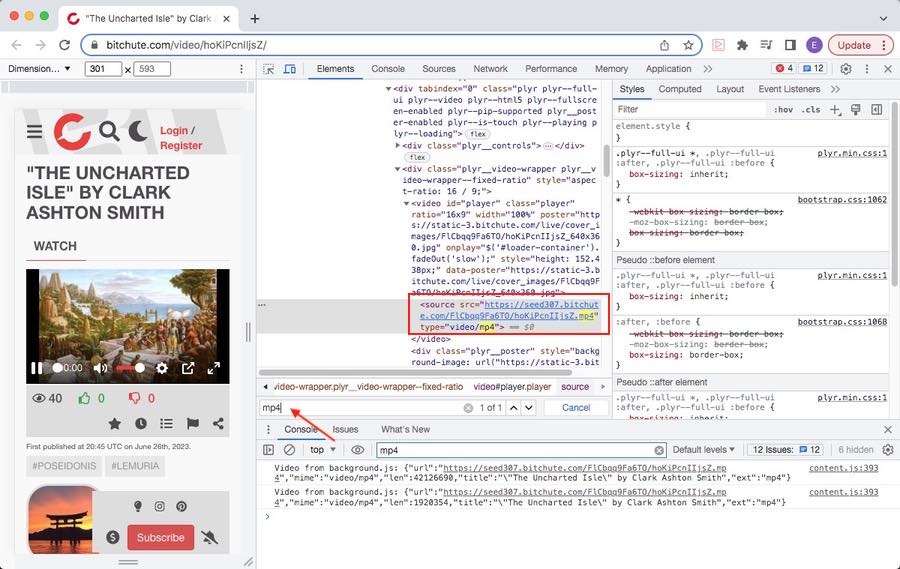Viewport: 900px width, 569px height.
Task: Click the Login link
Action: pyautogui.click(x=174, y=130)
